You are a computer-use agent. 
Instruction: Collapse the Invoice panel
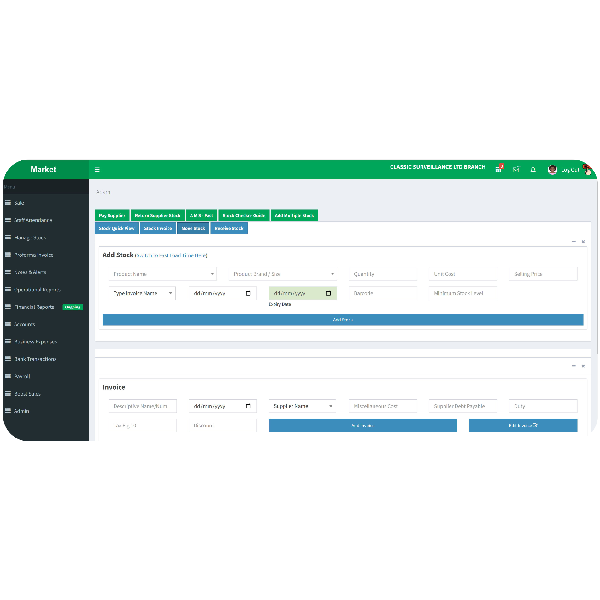coord(573,366)
